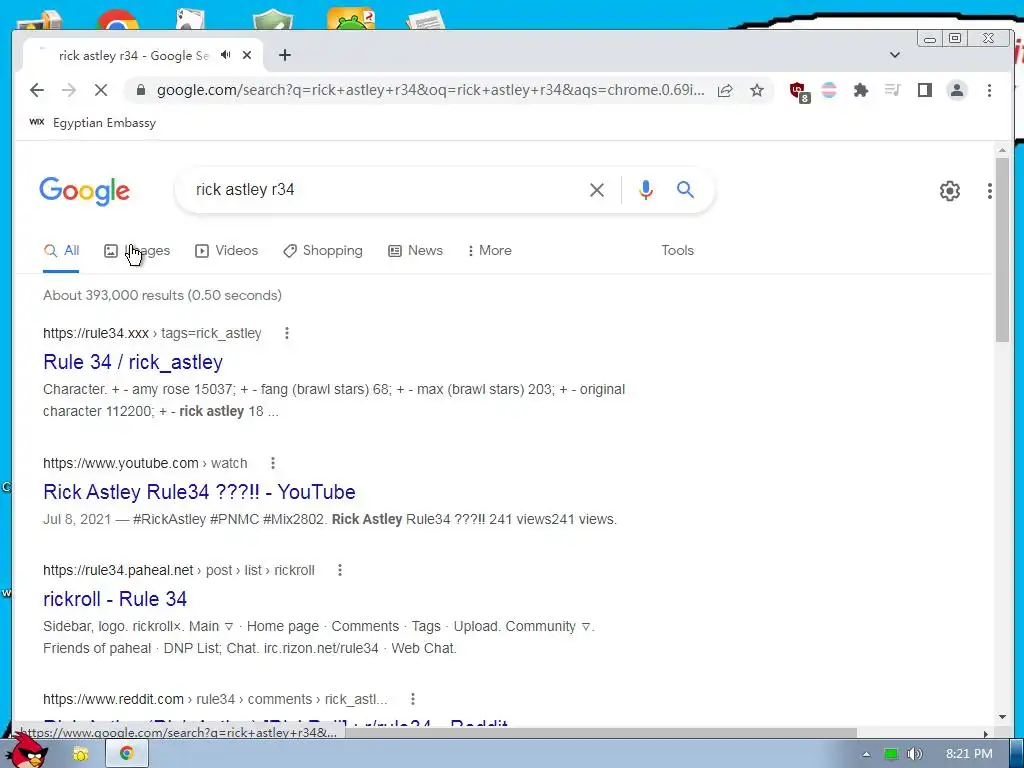Screen dimensions: 1024x768
Task: Open Chrome's three-dot menu
Action: pyautogui.click(x=989, y=90)
